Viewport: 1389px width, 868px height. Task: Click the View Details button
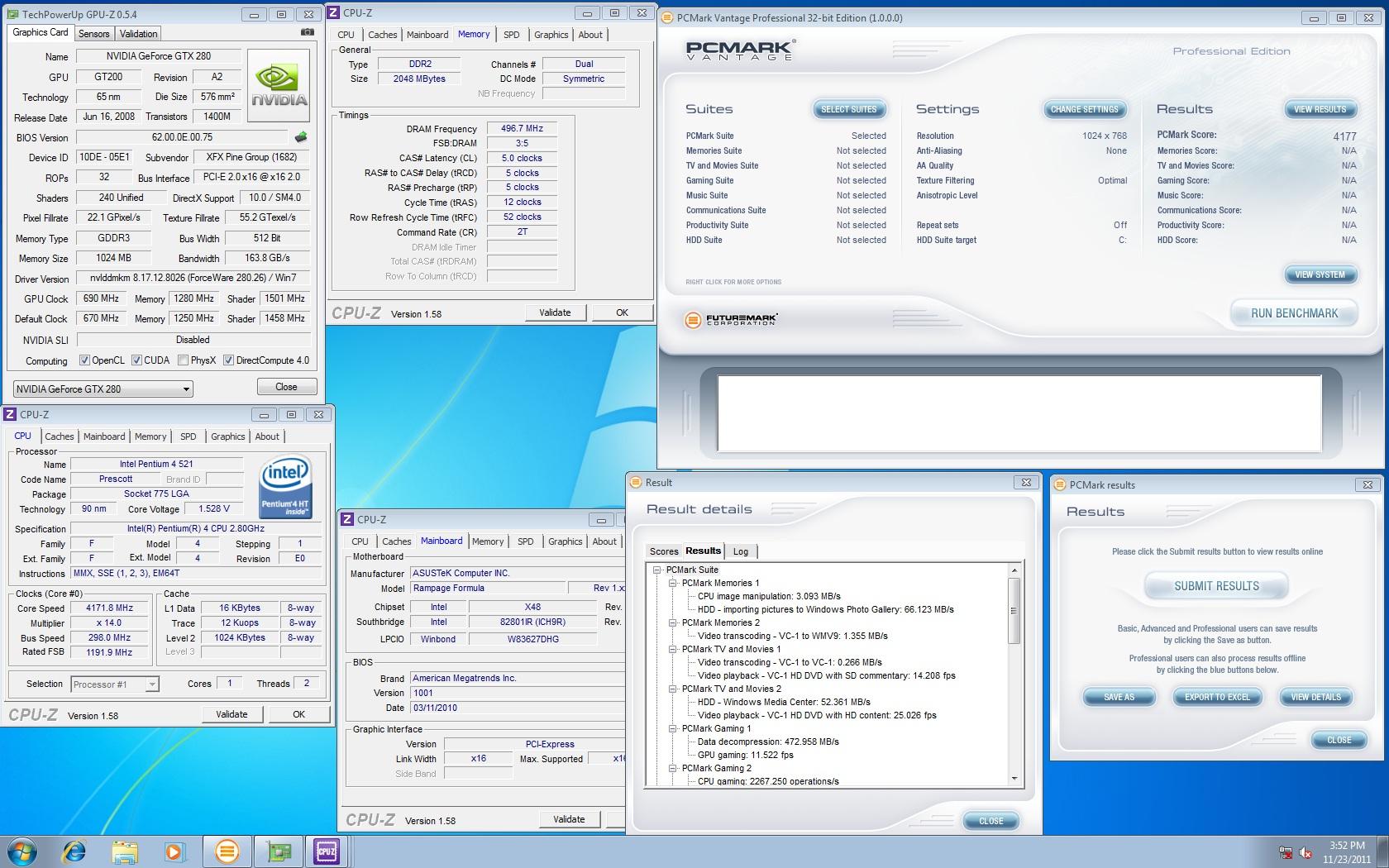click(1315, 697)
